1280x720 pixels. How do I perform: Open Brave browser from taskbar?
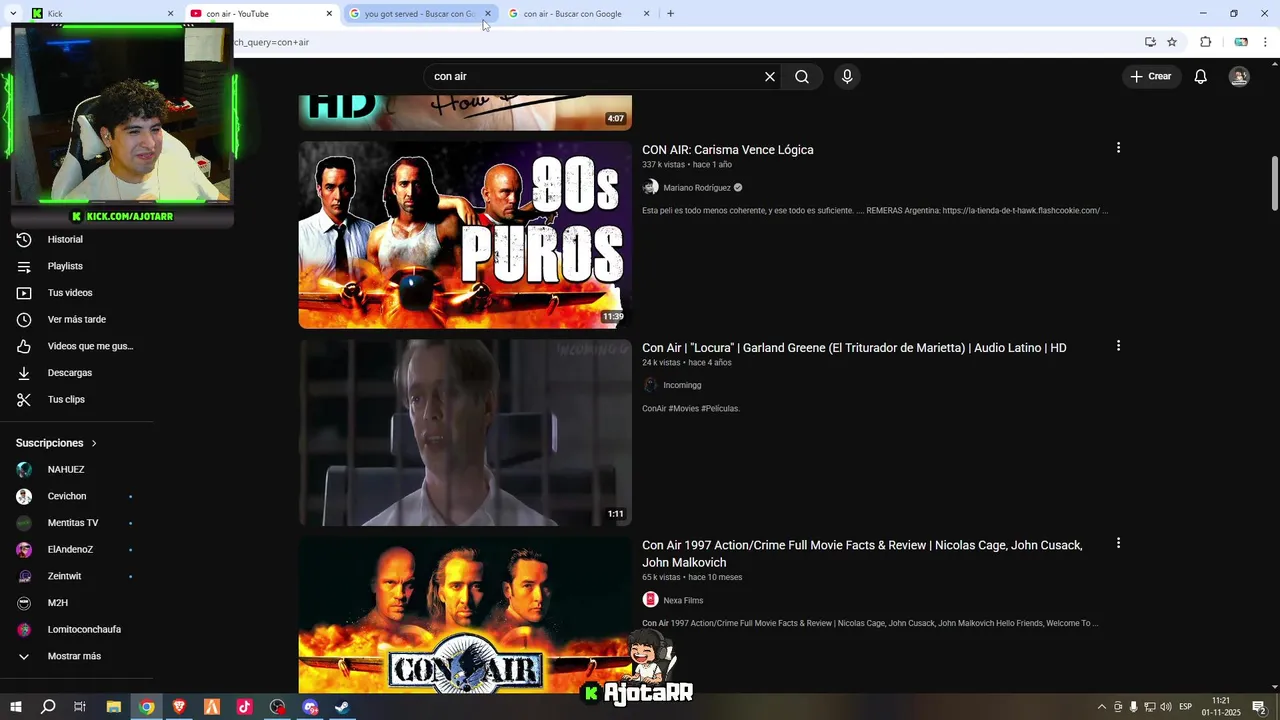[x=179, y=707]
